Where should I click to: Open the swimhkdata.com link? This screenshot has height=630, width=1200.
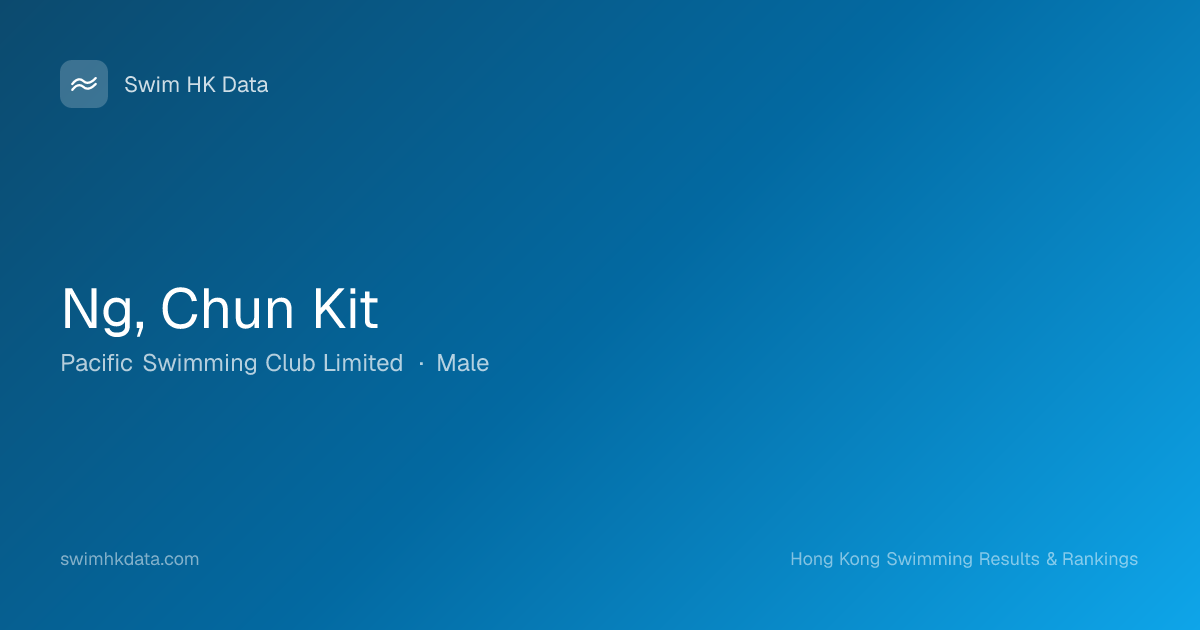130,559
